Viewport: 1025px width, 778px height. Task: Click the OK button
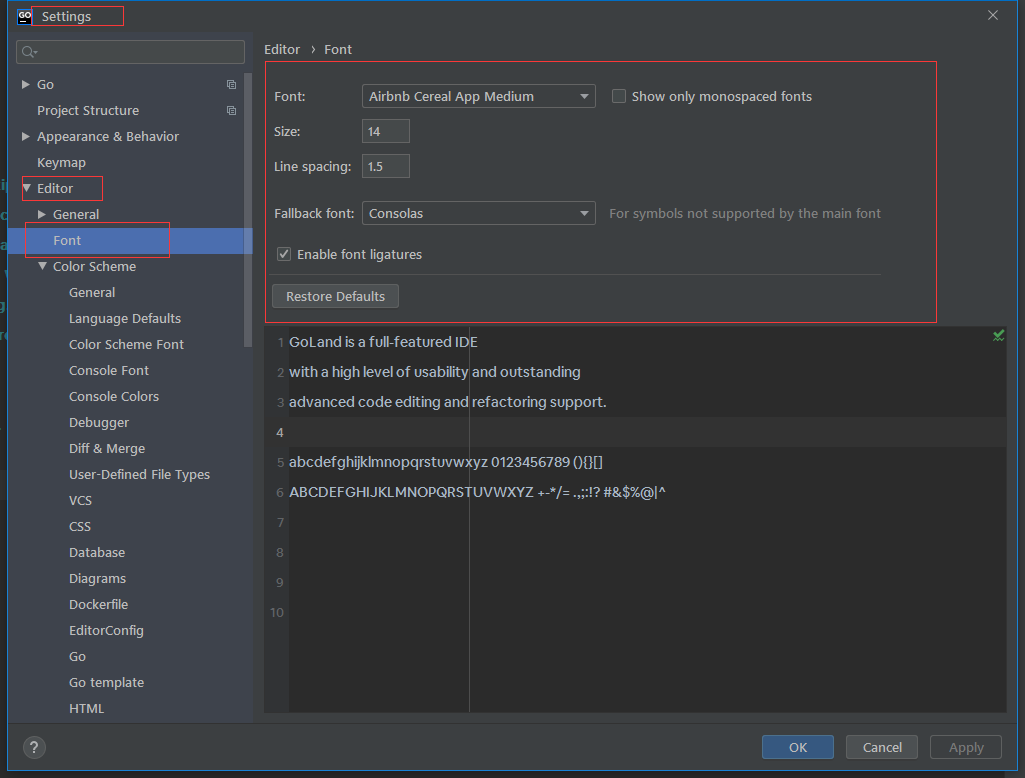pyautogui.click(x=797, y=747)
